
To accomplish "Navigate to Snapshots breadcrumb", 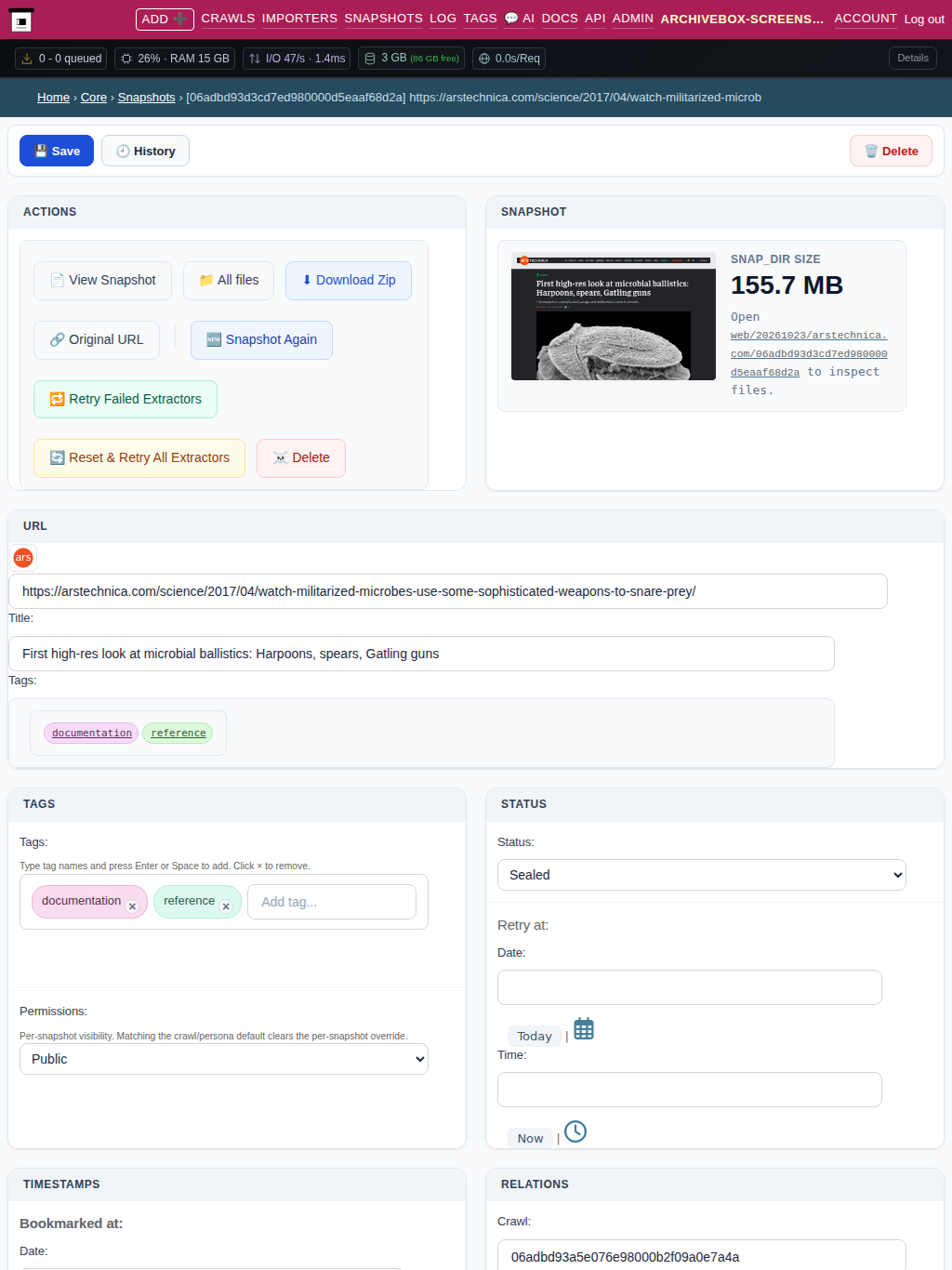I will coord(146,98).
